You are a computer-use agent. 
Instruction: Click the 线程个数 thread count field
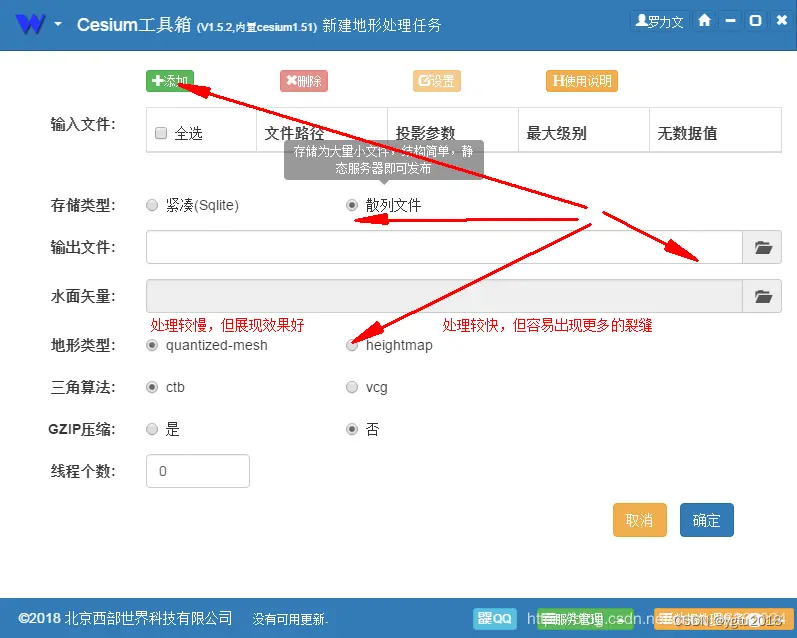pos(198,471)
